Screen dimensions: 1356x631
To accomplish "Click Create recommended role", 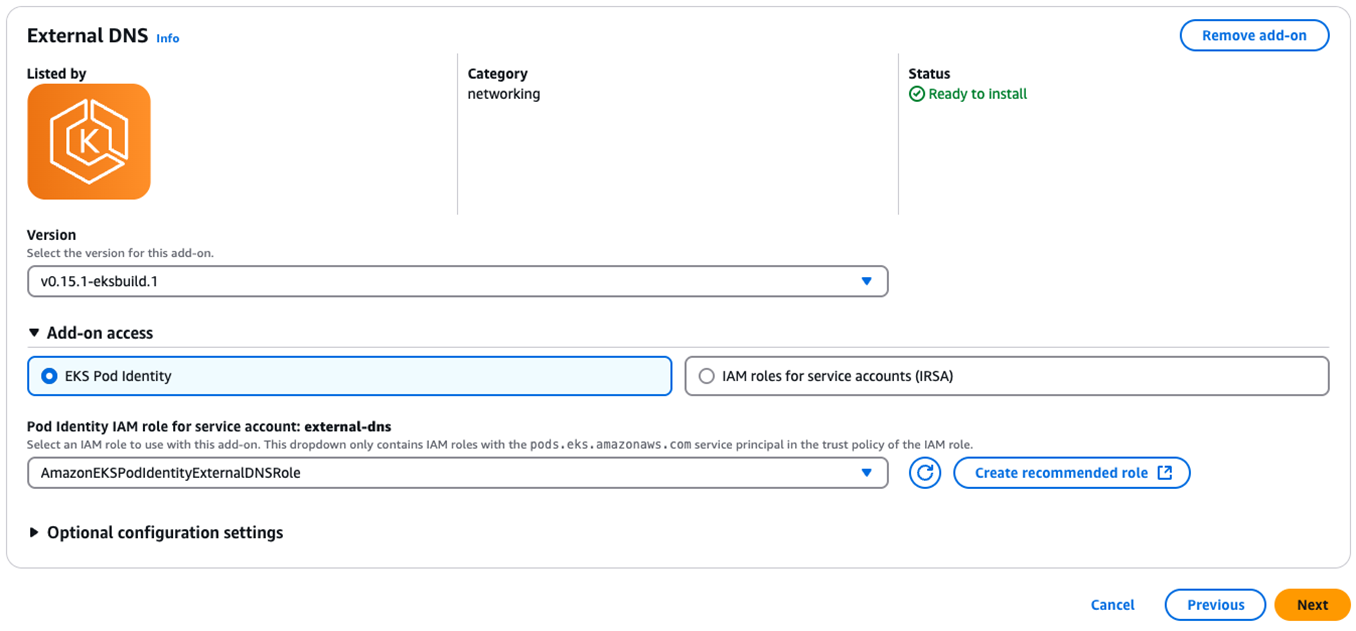I will pyautogui.click(x=1072, y=472).
